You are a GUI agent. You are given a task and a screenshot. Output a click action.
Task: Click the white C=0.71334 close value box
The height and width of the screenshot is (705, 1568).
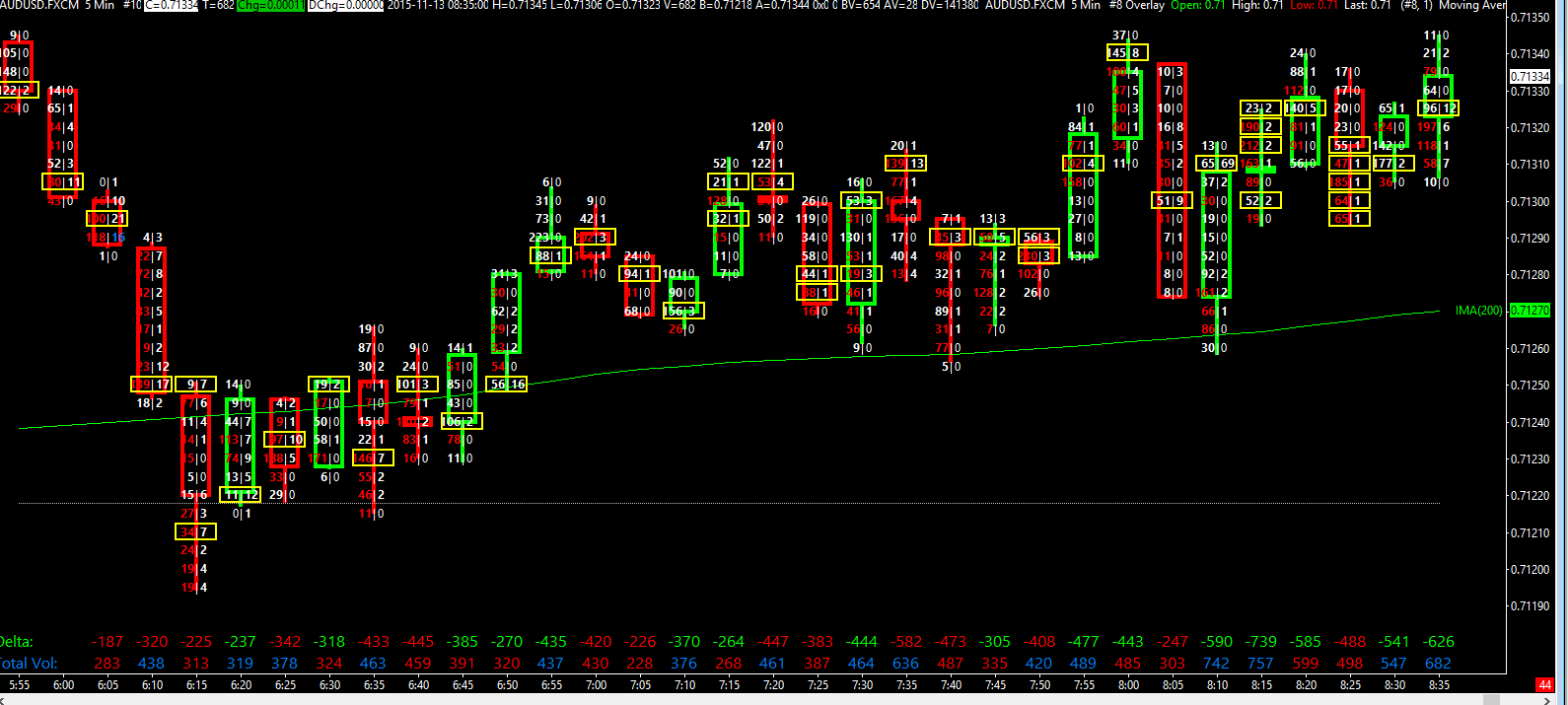tap(171, 5)
